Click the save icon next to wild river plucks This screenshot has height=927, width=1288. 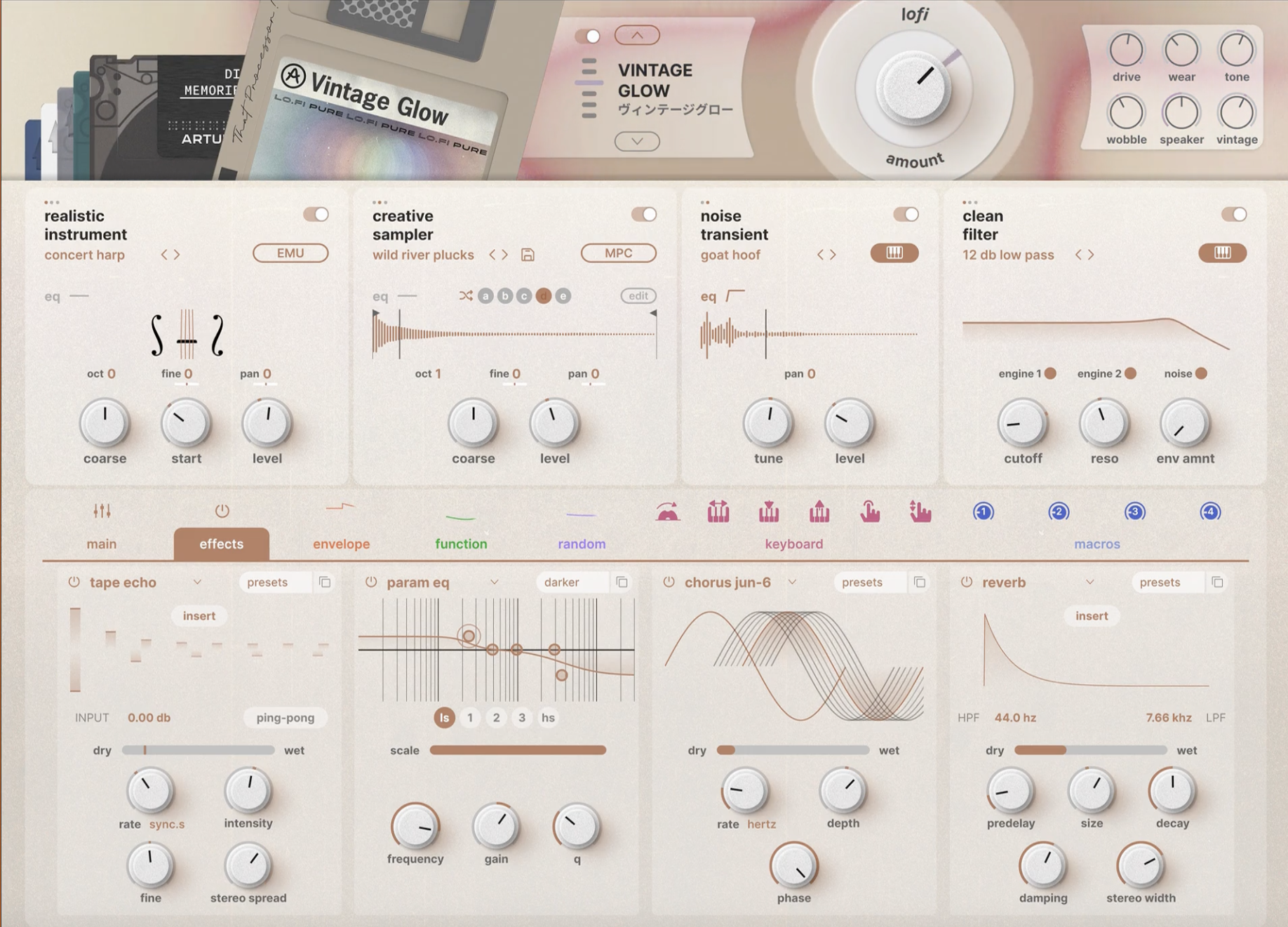(x=528, y=255)
